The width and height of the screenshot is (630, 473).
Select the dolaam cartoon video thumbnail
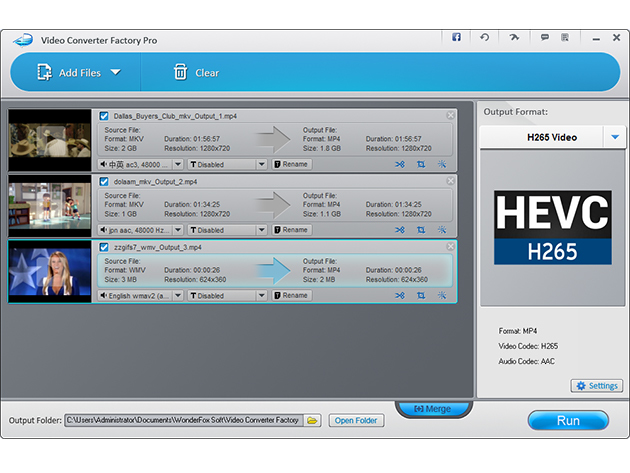(x=50, y=206)
